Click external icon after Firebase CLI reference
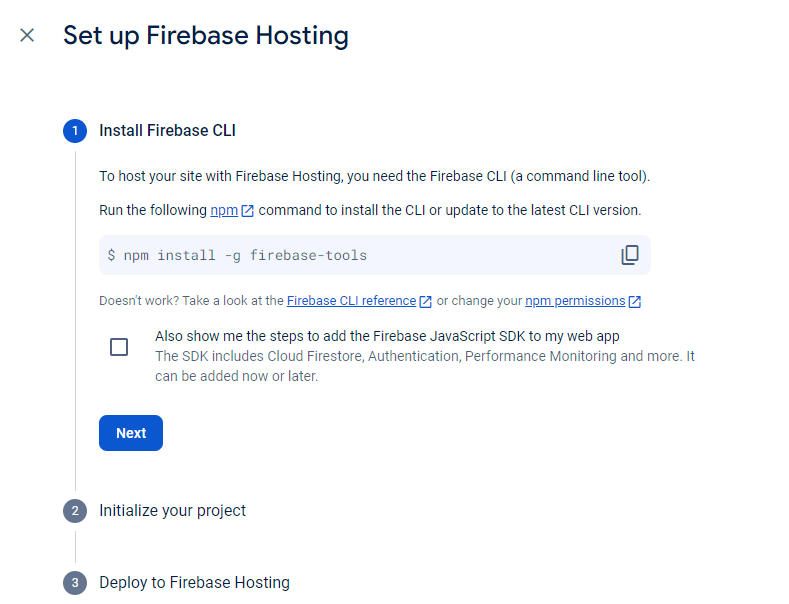The image size is (789, 604). pyautogui.click(x=426, y=301)
